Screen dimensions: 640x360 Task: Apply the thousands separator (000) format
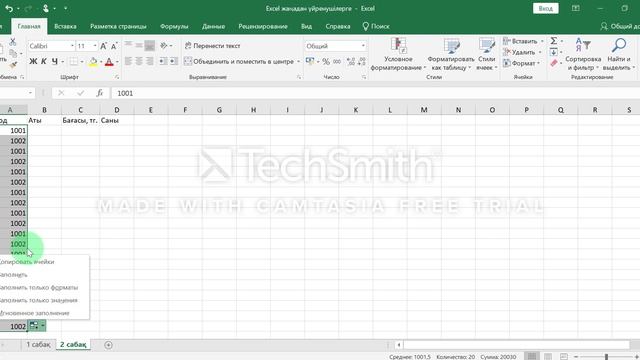pyautogui.click(x=337, y=62)
